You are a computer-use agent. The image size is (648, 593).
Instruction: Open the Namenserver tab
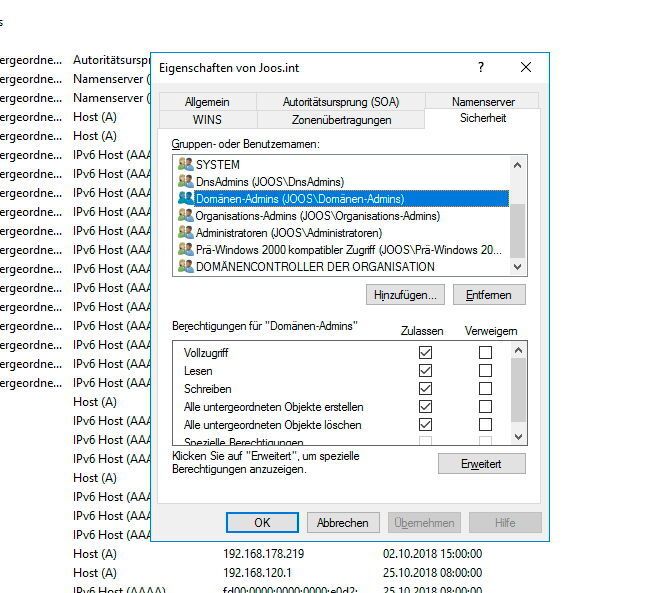483,102
